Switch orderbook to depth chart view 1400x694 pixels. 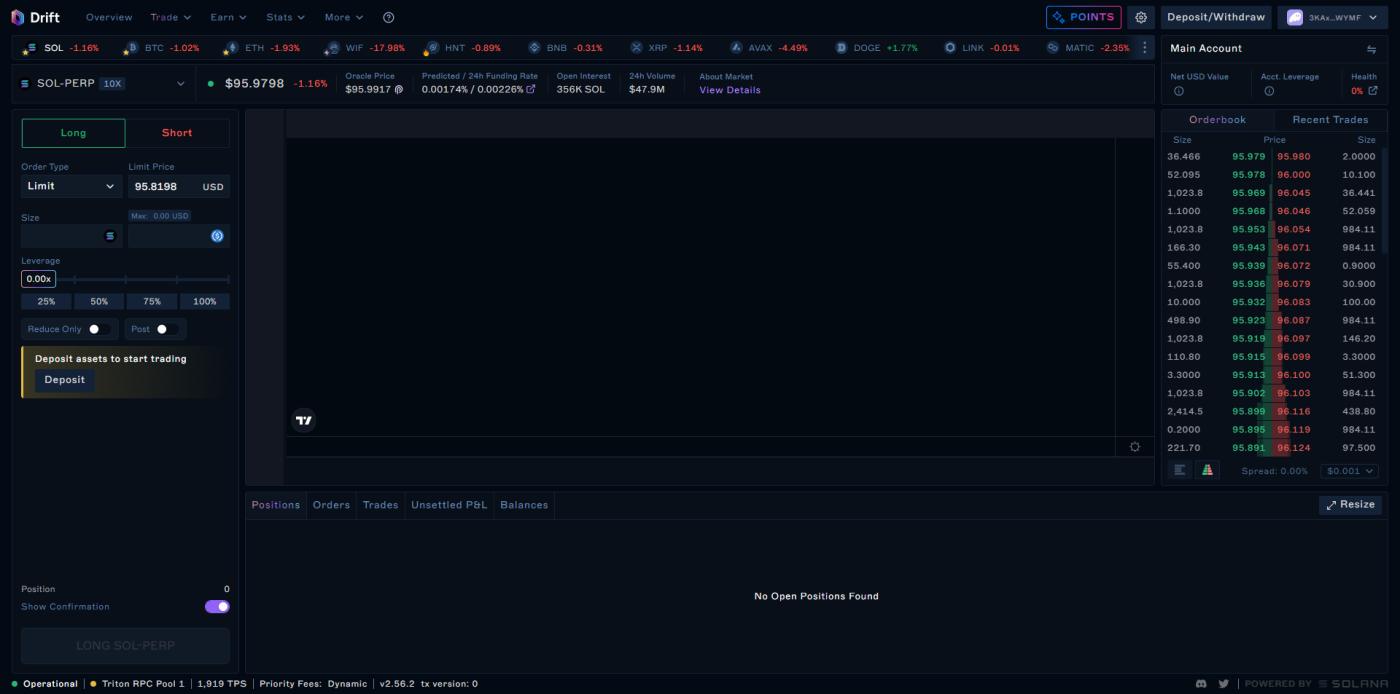click(1207, 470)
